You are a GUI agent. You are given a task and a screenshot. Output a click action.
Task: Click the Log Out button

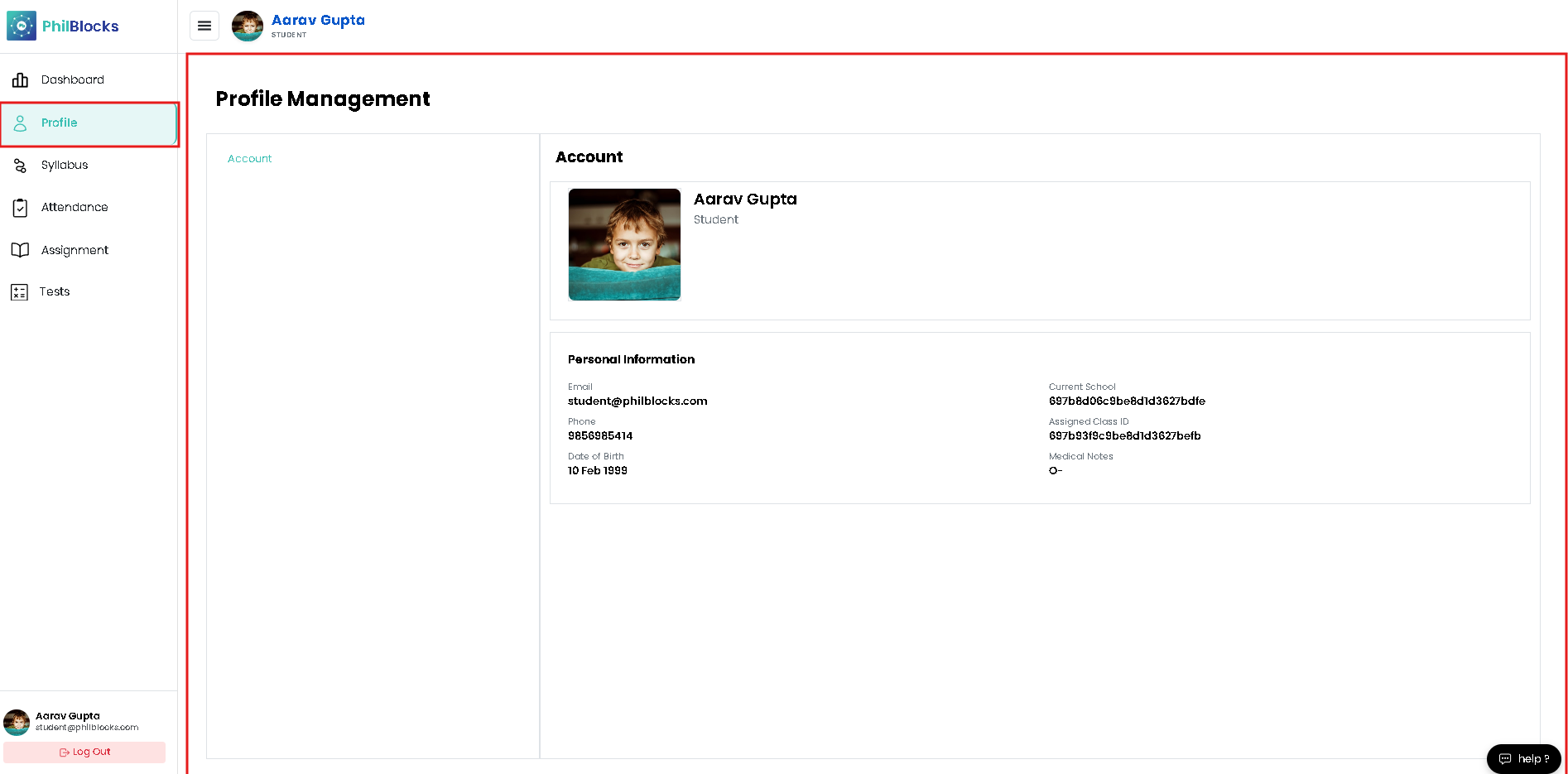(84, 752)
